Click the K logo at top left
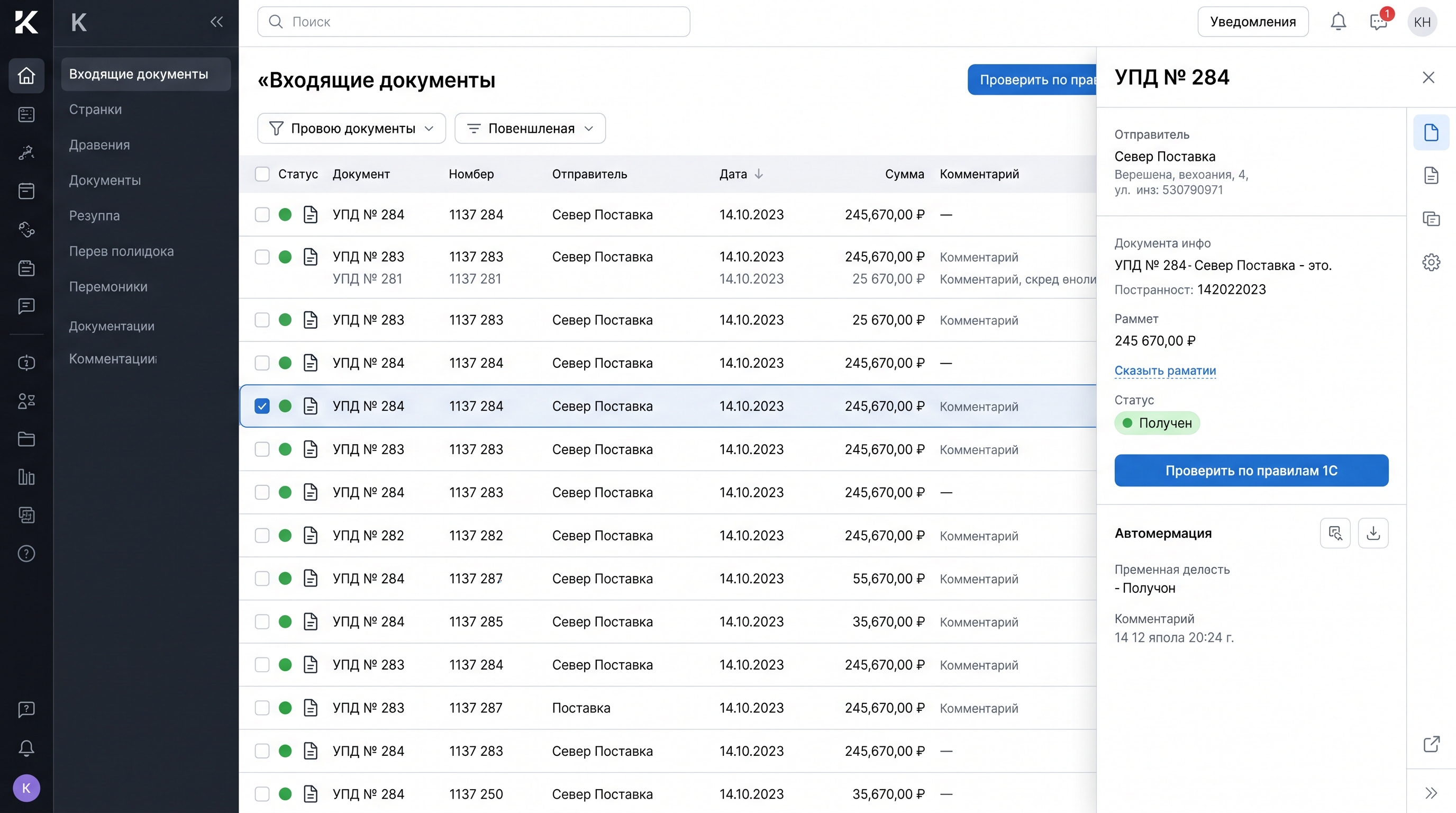The height and width of the screenshot is (813, 1456). pos(26,22)
